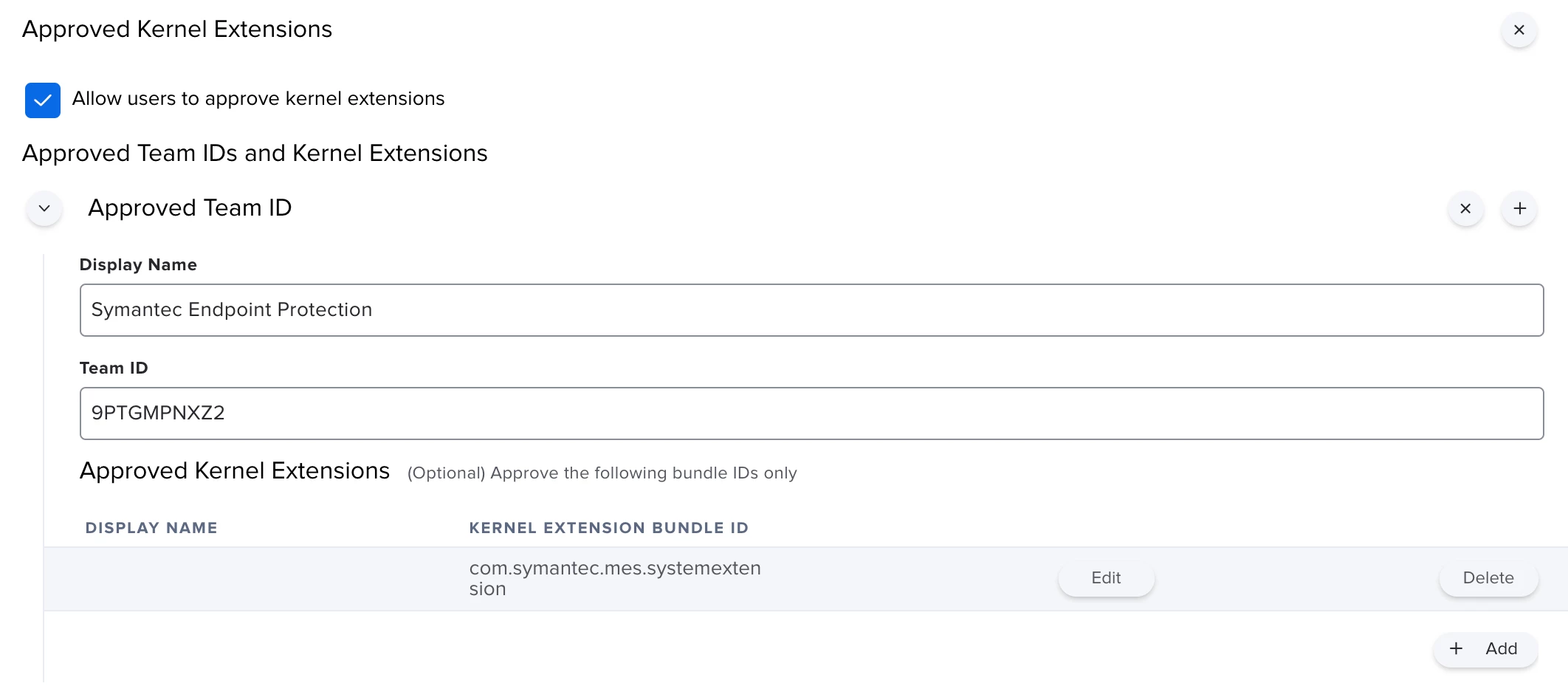Focus the Display Name text field
This screenshot has width=1568, height=700.
tap(811, 310)
